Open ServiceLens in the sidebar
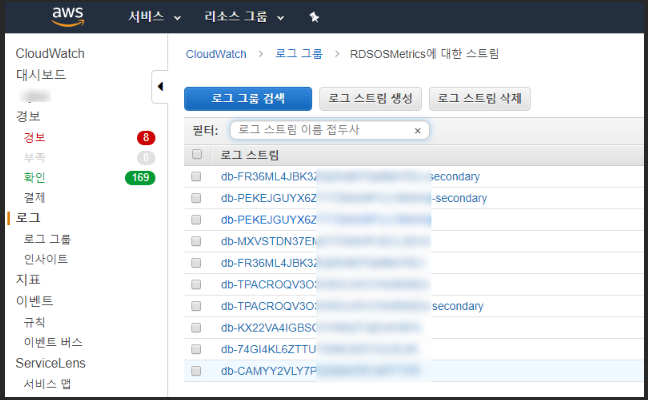The image size is (648, 400). point(50,363)
